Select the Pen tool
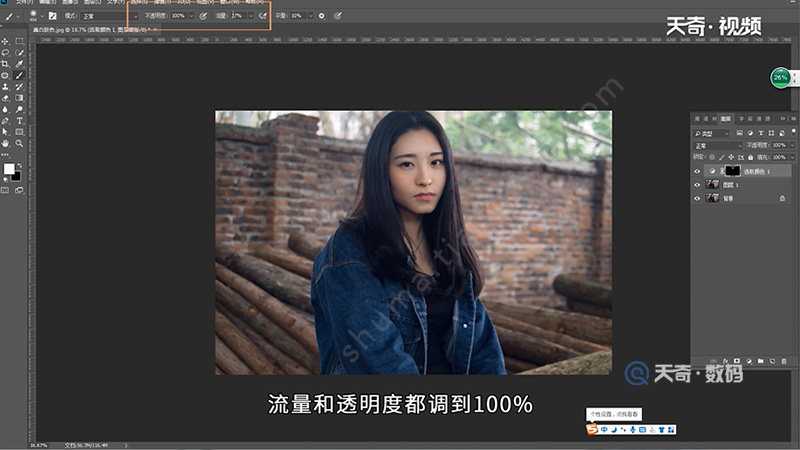The width and height of the screenshot is (800, 450). [5, 121]
